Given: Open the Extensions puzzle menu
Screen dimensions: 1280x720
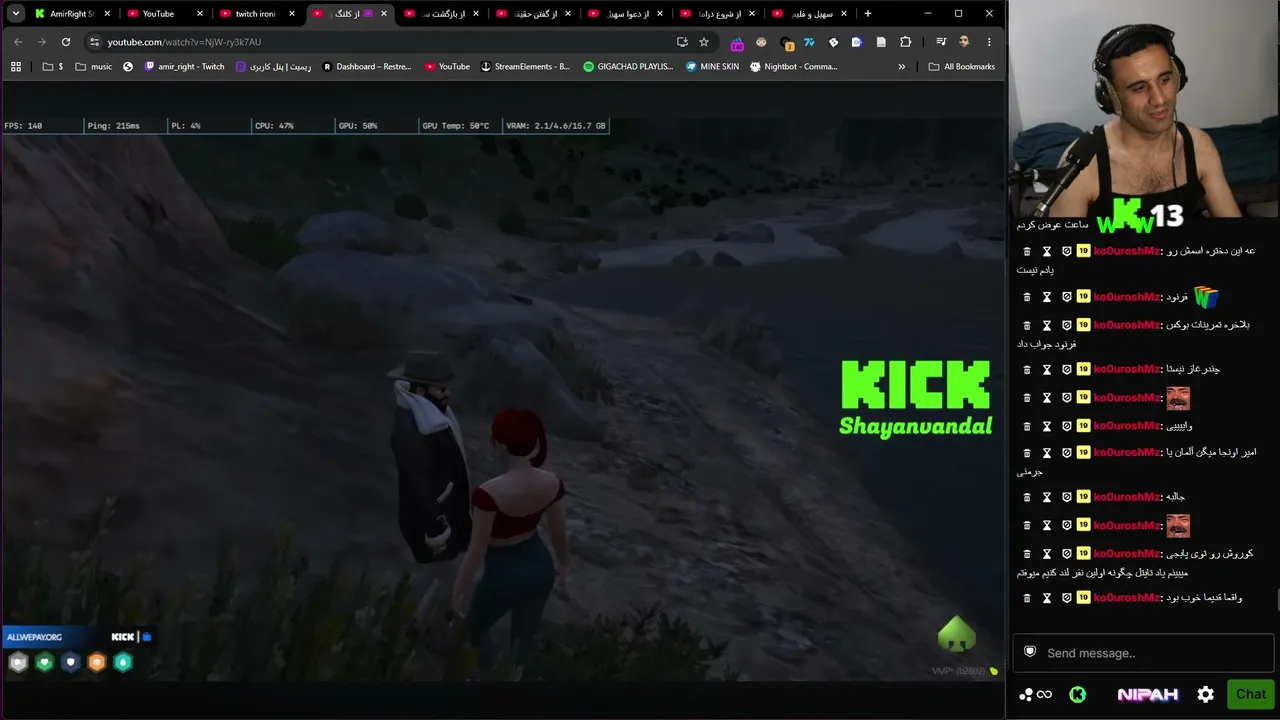Looking at the screenshot, I should coord(905,42).
